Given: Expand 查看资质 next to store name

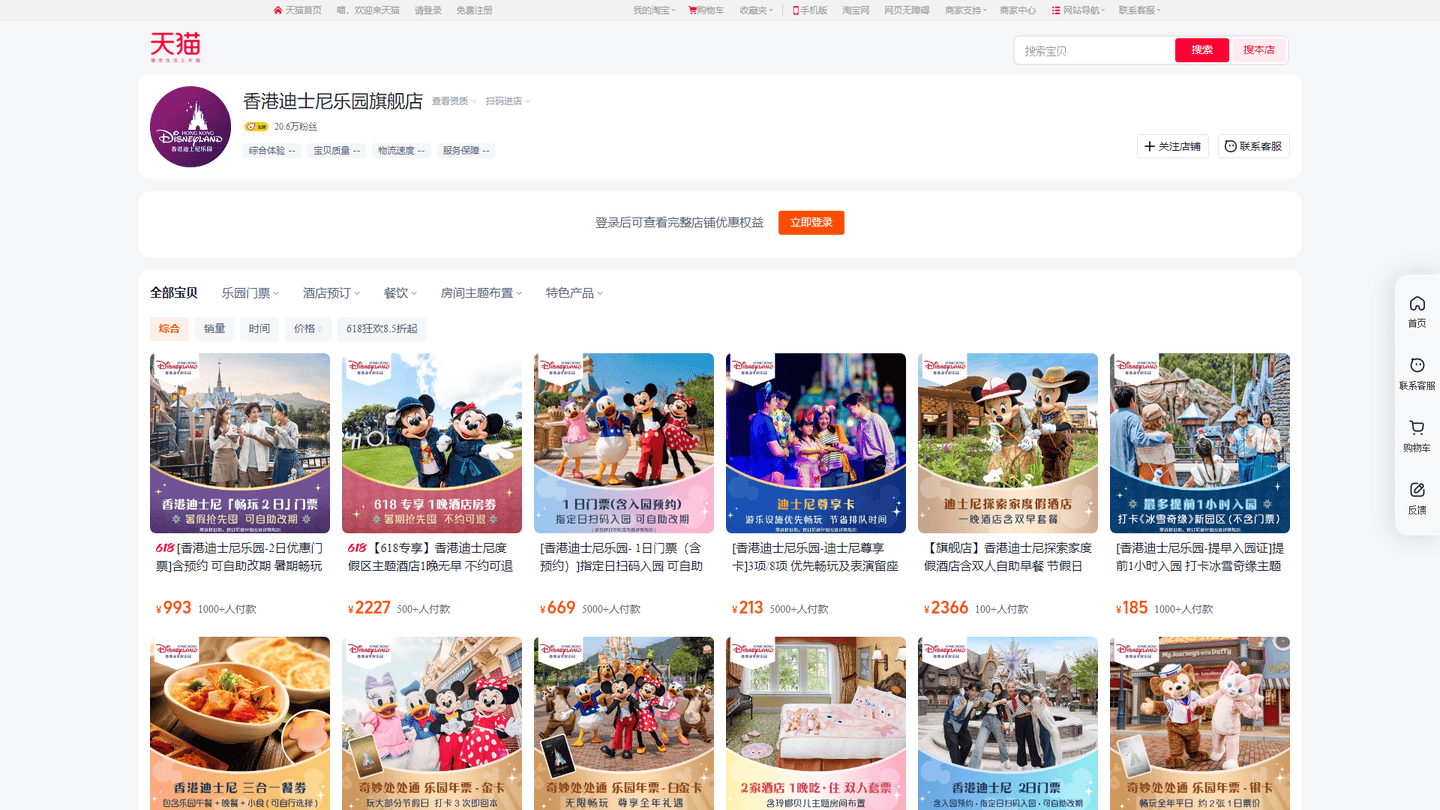Looking at the screenshot, I should [454, 101].
